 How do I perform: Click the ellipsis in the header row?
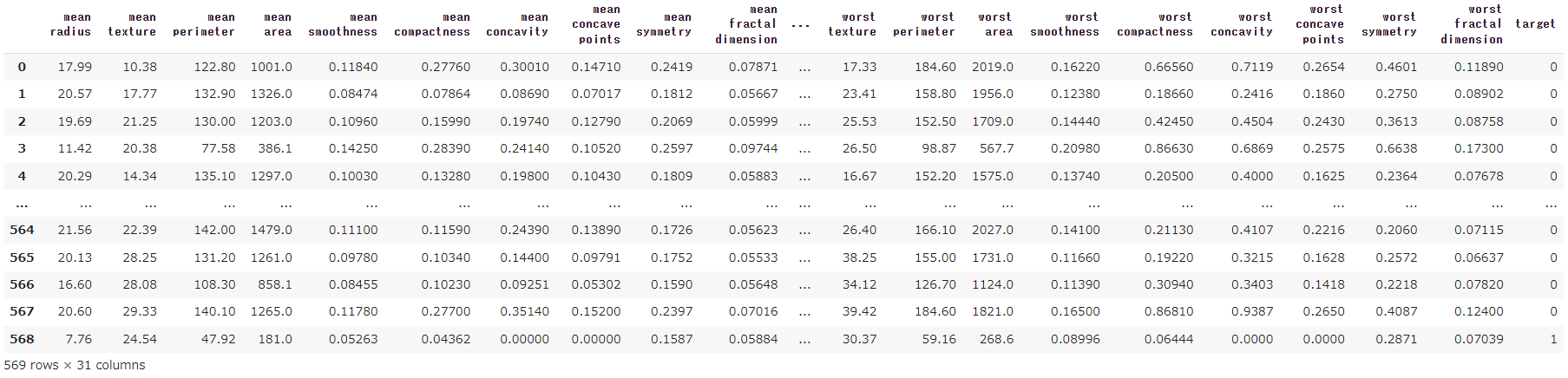pos(801,24)
